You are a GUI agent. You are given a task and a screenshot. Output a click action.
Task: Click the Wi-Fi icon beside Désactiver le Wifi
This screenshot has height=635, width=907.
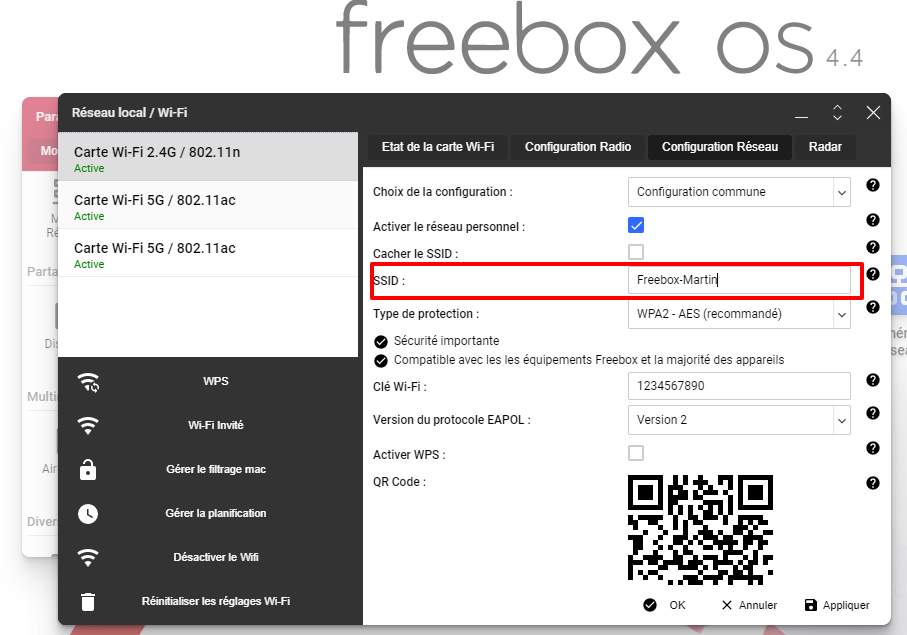(x=88, y=558)
